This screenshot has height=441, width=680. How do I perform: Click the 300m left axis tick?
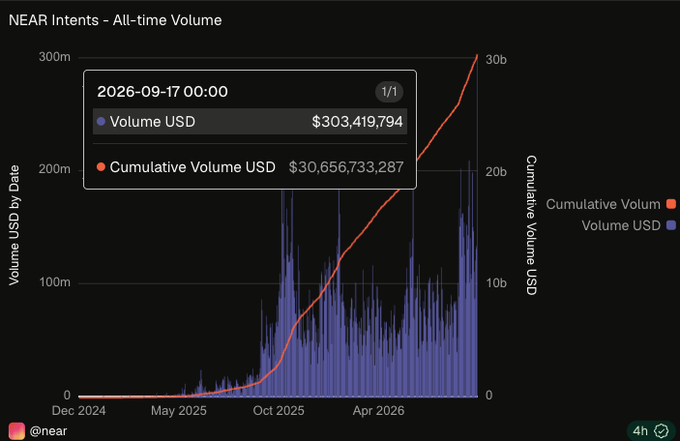point(55,57)
